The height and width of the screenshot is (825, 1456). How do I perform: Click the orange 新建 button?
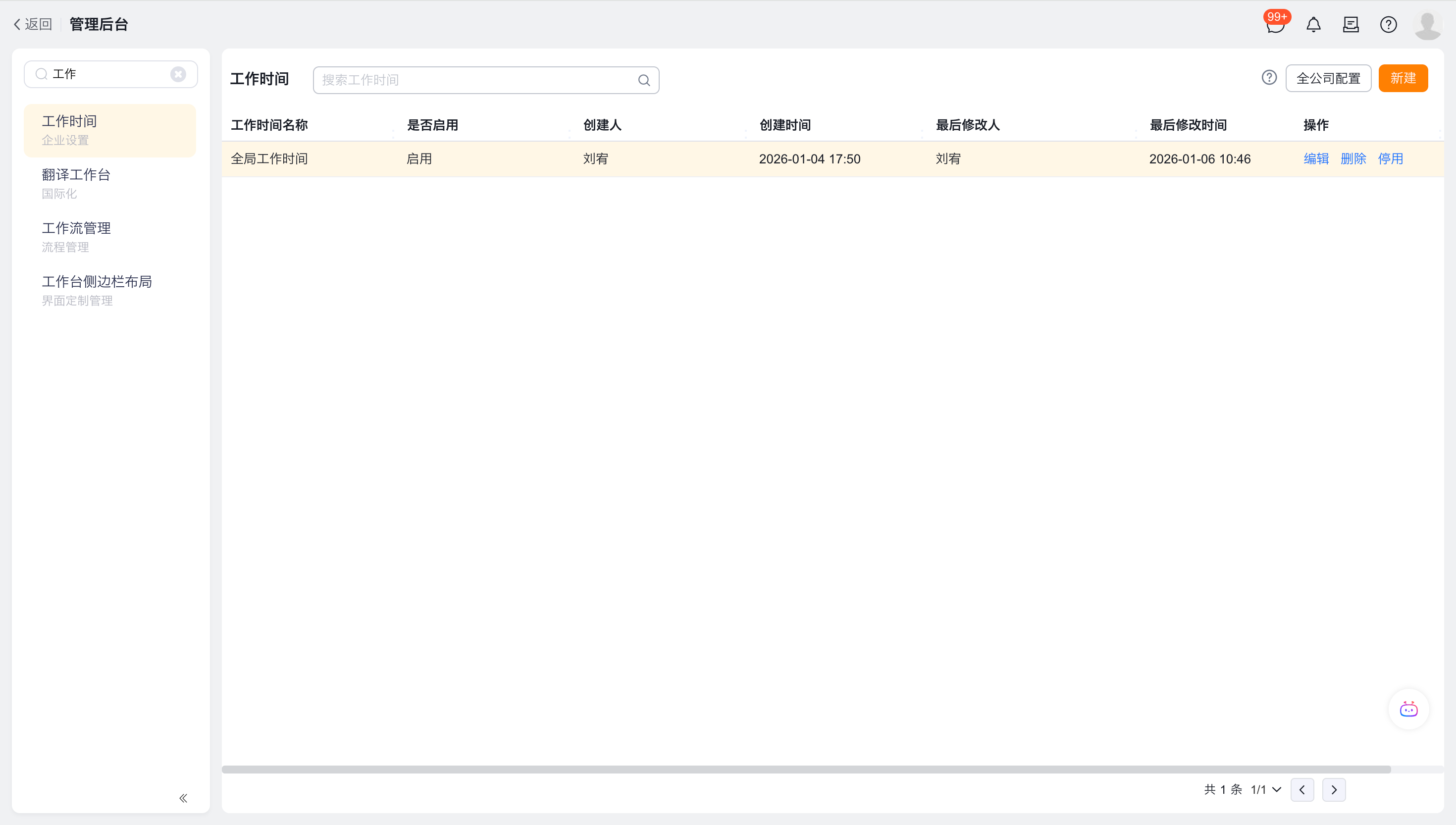(x=1403, y=78)
